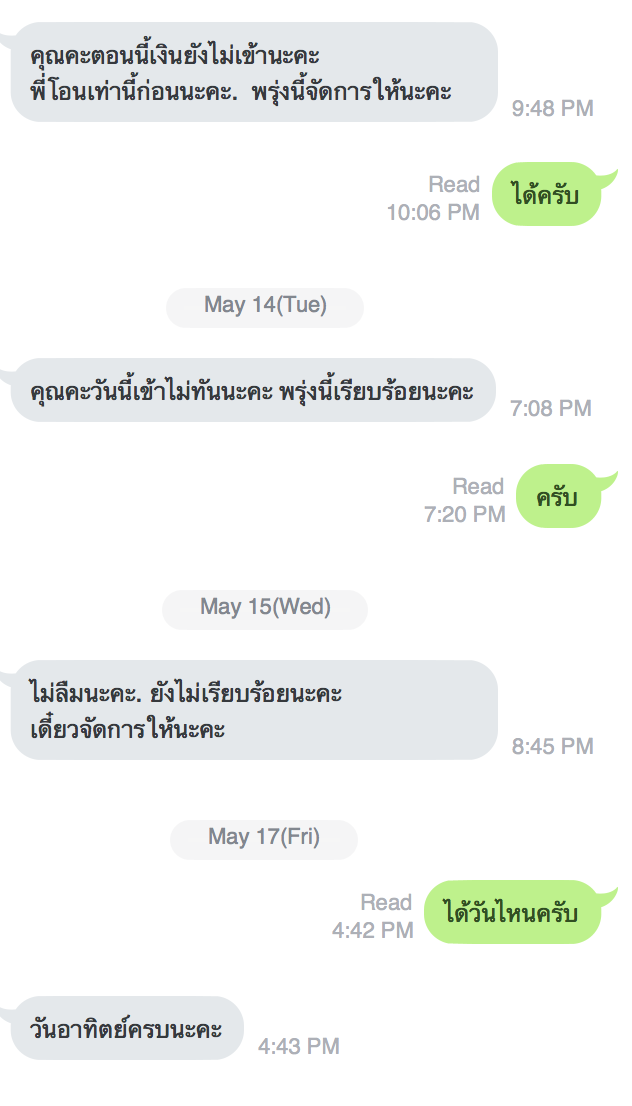Click the 8:45 PM timestamp

click(x=552, y=746)
